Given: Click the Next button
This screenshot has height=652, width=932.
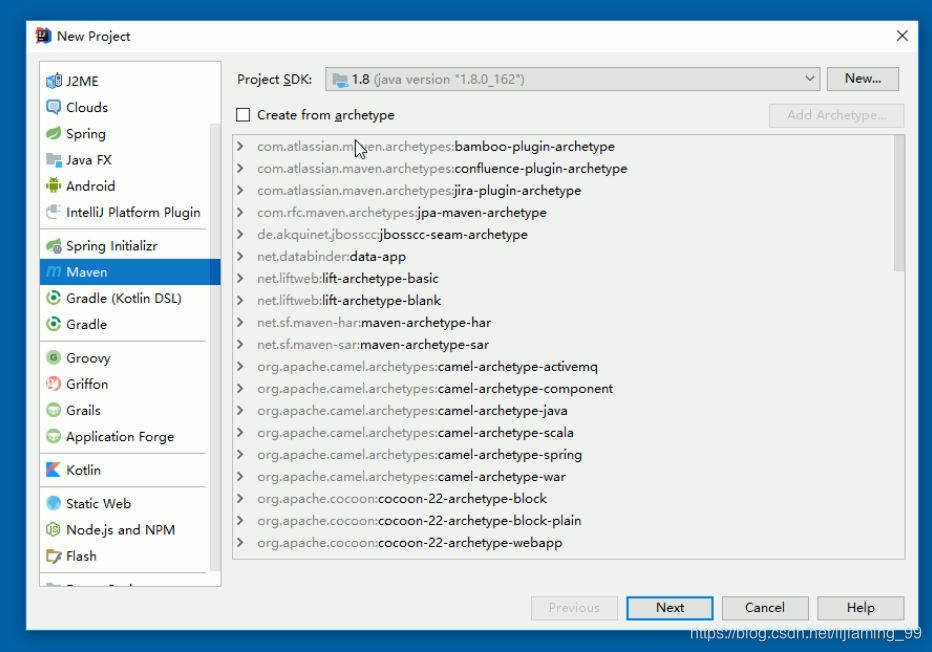Looking at the screenshot, I should [670, 607].
